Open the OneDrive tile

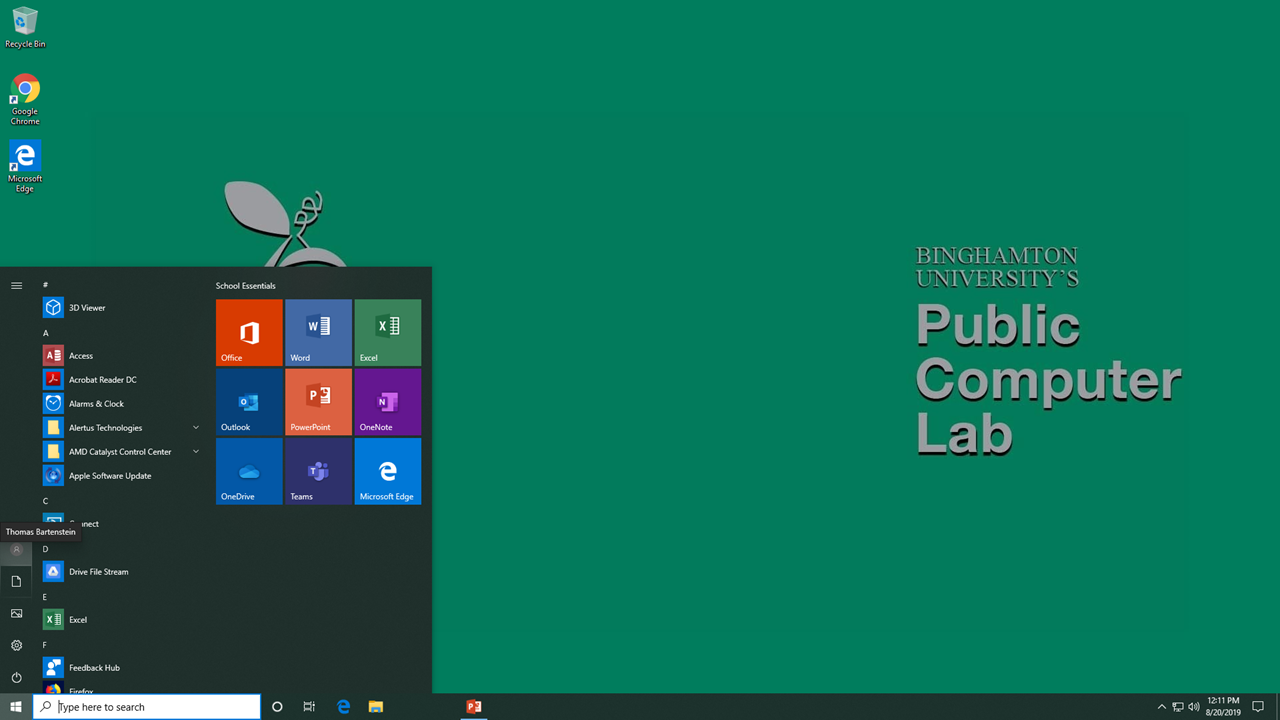coord(249,470)
